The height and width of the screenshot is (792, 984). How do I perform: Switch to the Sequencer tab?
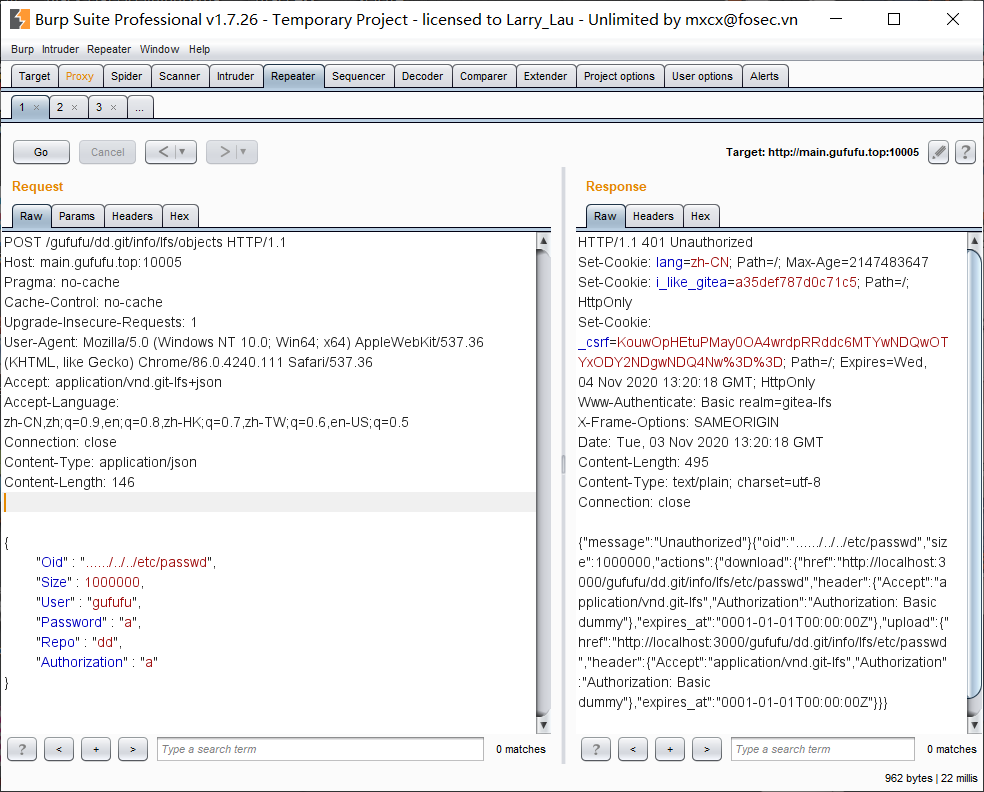pyautogui.click(x=358, y=76)
